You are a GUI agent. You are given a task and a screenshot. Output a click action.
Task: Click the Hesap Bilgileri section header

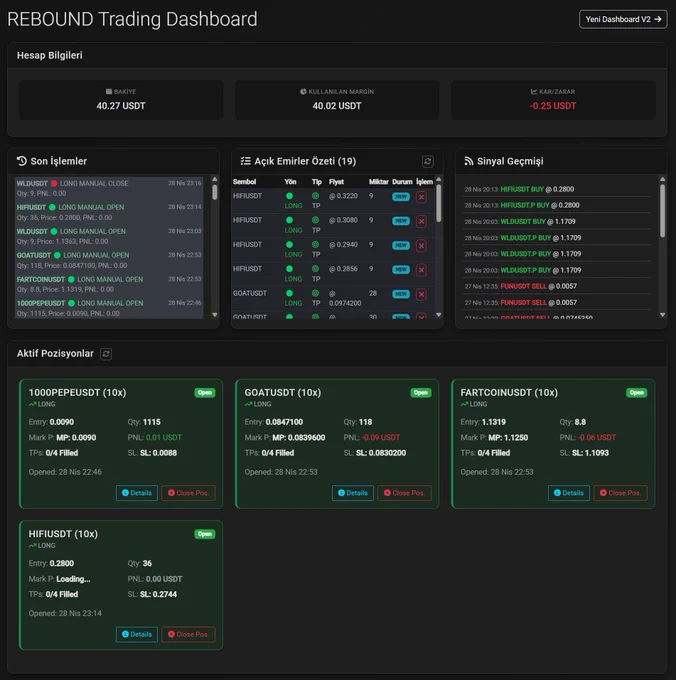[49, 56]
